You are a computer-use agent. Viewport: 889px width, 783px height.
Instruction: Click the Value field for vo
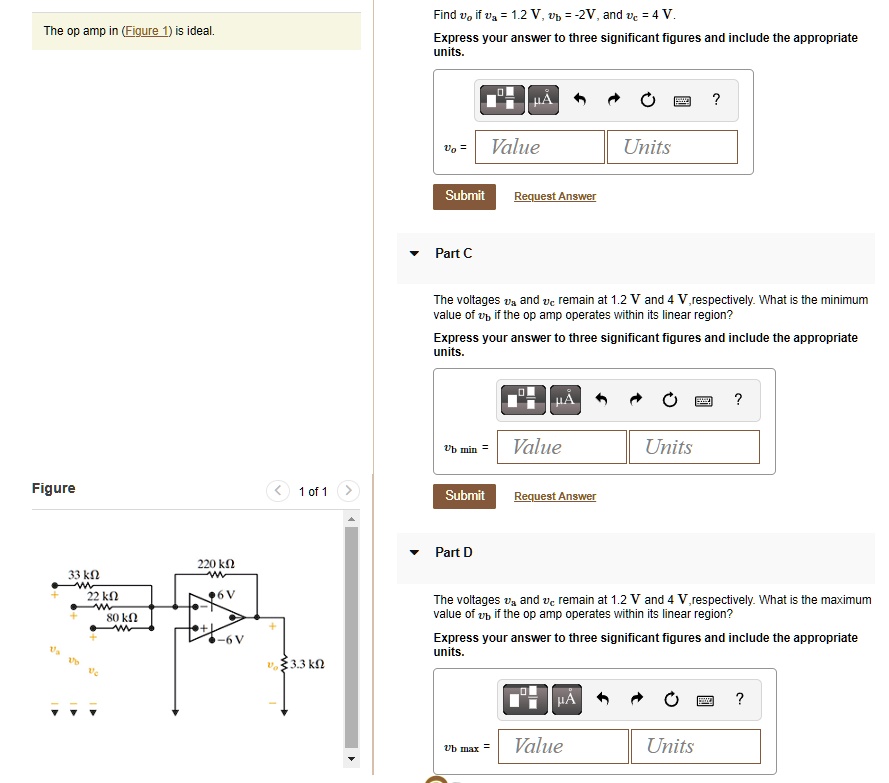[x=539, y=147]
